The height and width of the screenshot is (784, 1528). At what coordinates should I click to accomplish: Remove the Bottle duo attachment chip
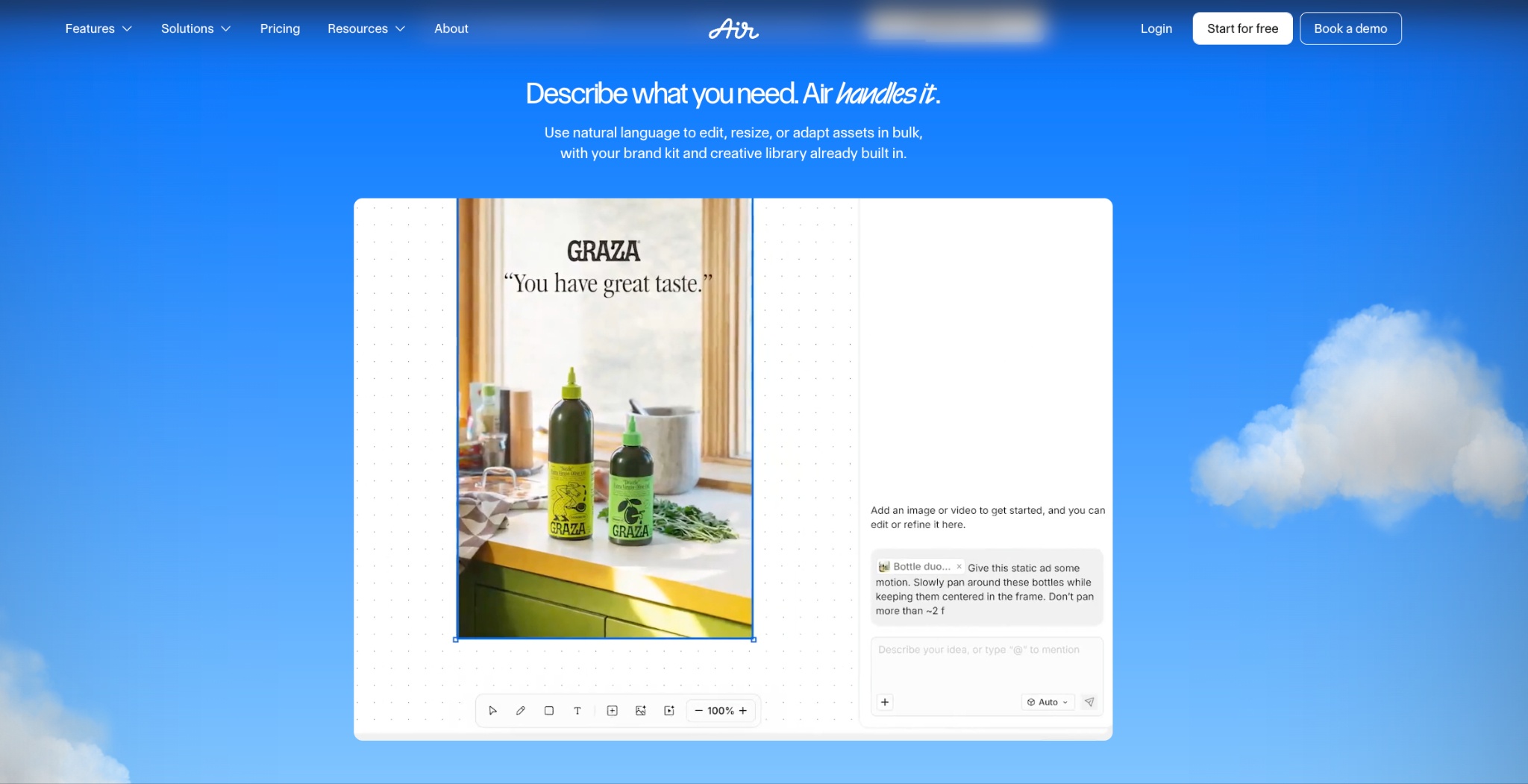[959, 567]
